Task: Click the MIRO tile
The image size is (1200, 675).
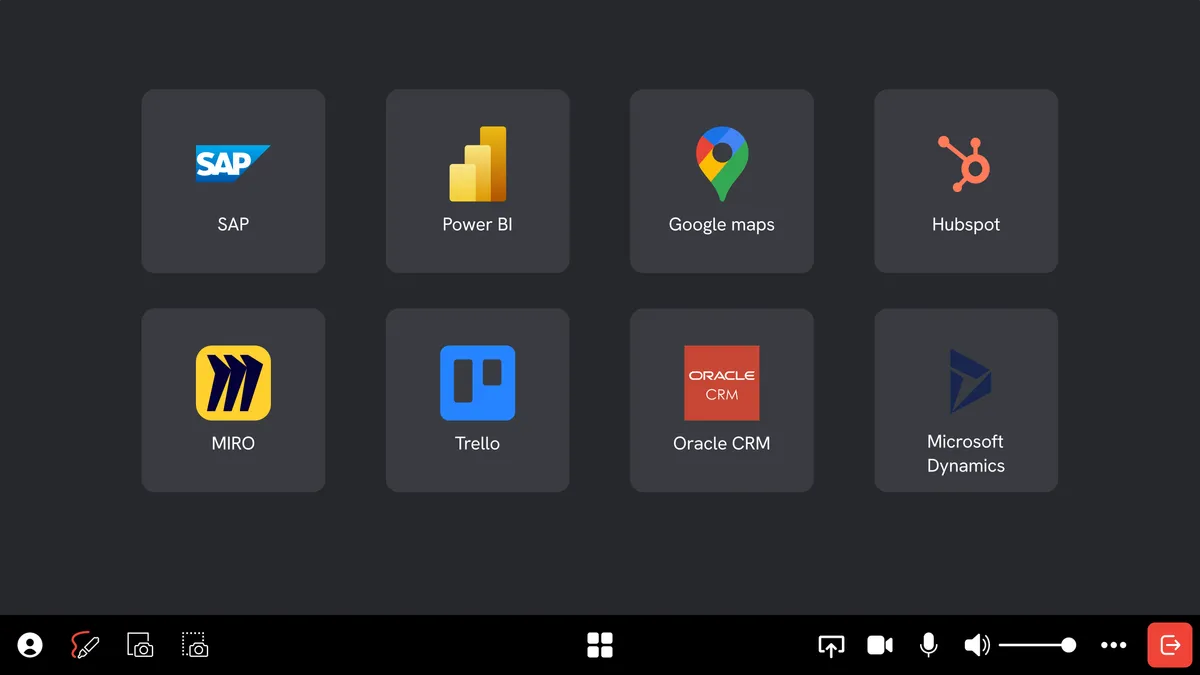Action: 233,400
